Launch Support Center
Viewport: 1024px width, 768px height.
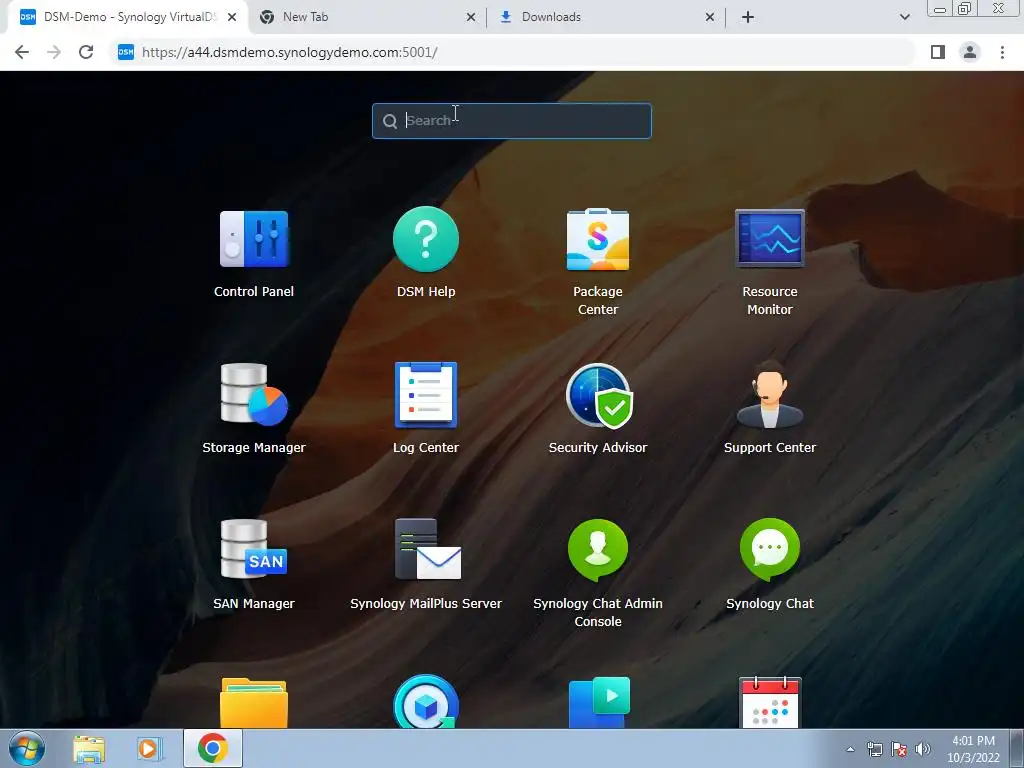click(x=769, y=395)
